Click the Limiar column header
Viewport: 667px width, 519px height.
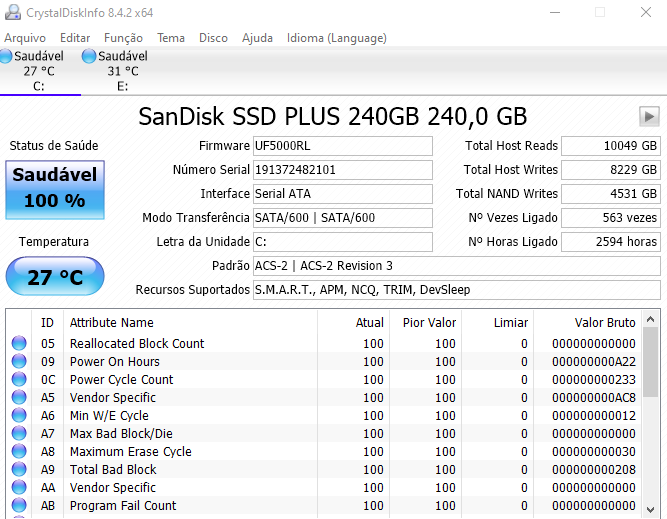(x=497, y=322)
